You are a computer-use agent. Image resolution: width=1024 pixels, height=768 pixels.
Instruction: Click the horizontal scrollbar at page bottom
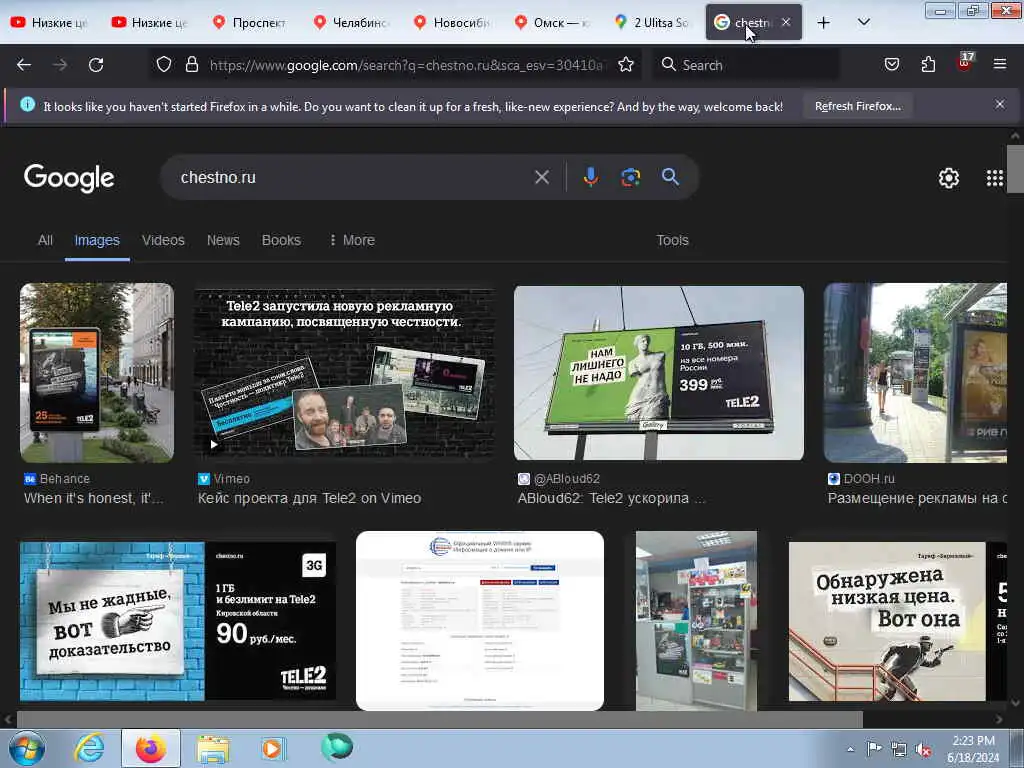(x=440, y=719)
